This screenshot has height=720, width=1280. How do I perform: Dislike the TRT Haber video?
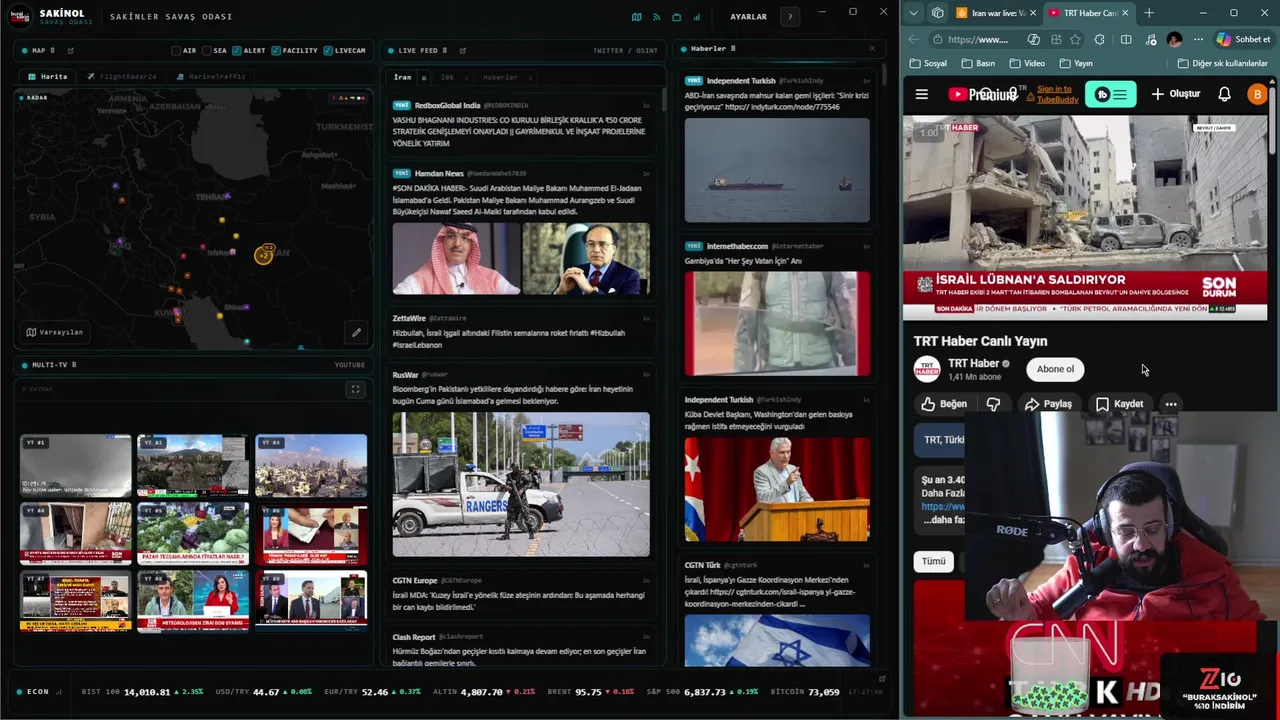pos(993,404)
